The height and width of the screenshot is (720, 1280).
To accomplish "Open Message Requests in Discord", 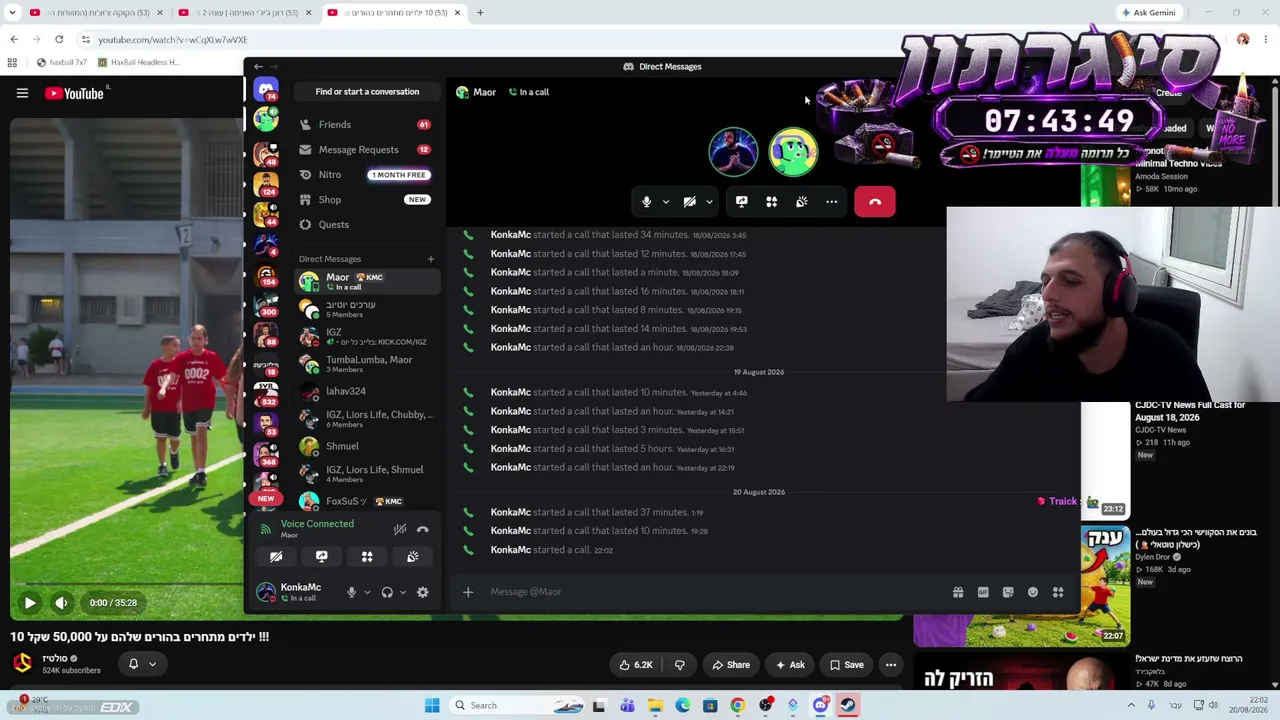I will coord(365,150).
